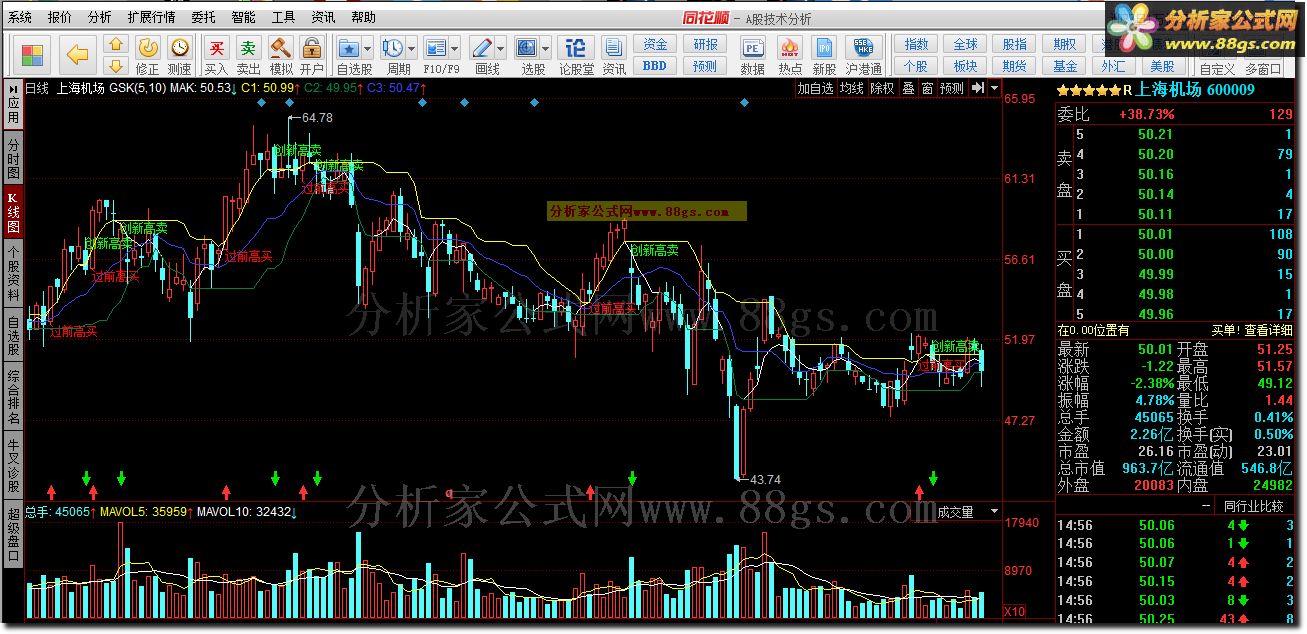Toggle 窗 multi-window chart mode
Image resolution: width=1307 pixels, height=634 pixels.
click(x=927, y=88)
